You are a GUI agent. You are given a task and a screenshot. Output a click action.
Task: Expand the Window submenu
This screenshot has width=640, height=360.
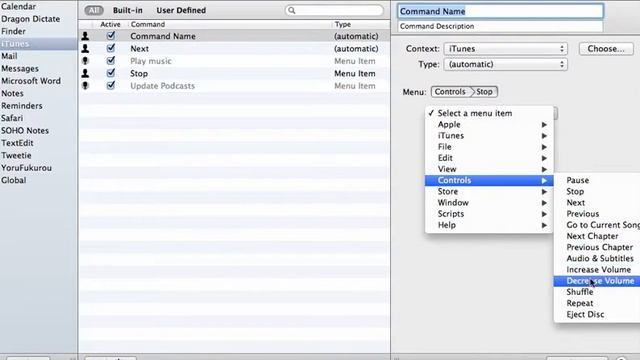489,202
